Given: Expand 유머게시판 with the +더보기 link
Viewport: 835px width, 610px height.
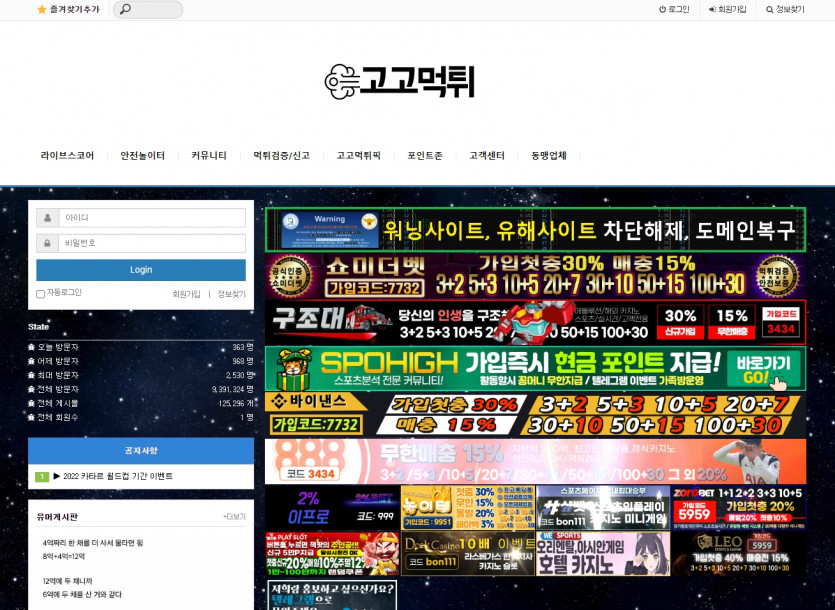Looking at the screenshot, I should coord(234,517).
